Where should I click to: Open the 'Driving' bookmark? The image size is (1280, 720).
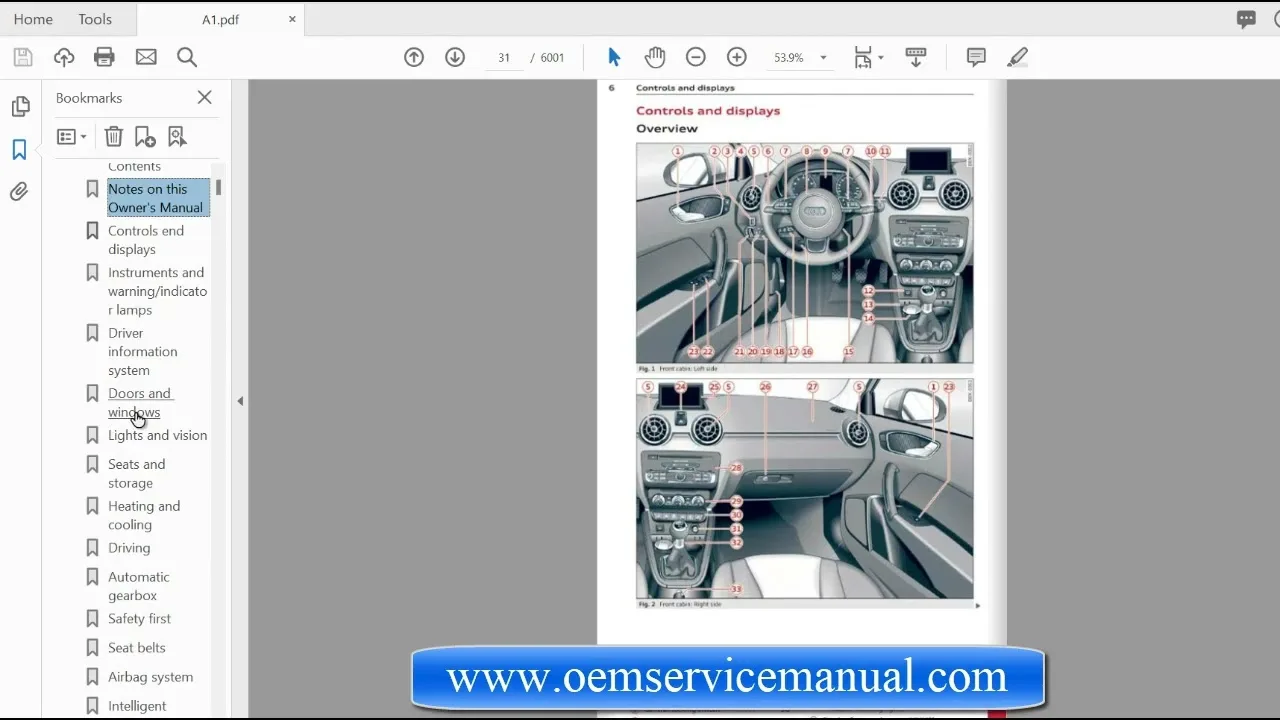tap(129, 548)
